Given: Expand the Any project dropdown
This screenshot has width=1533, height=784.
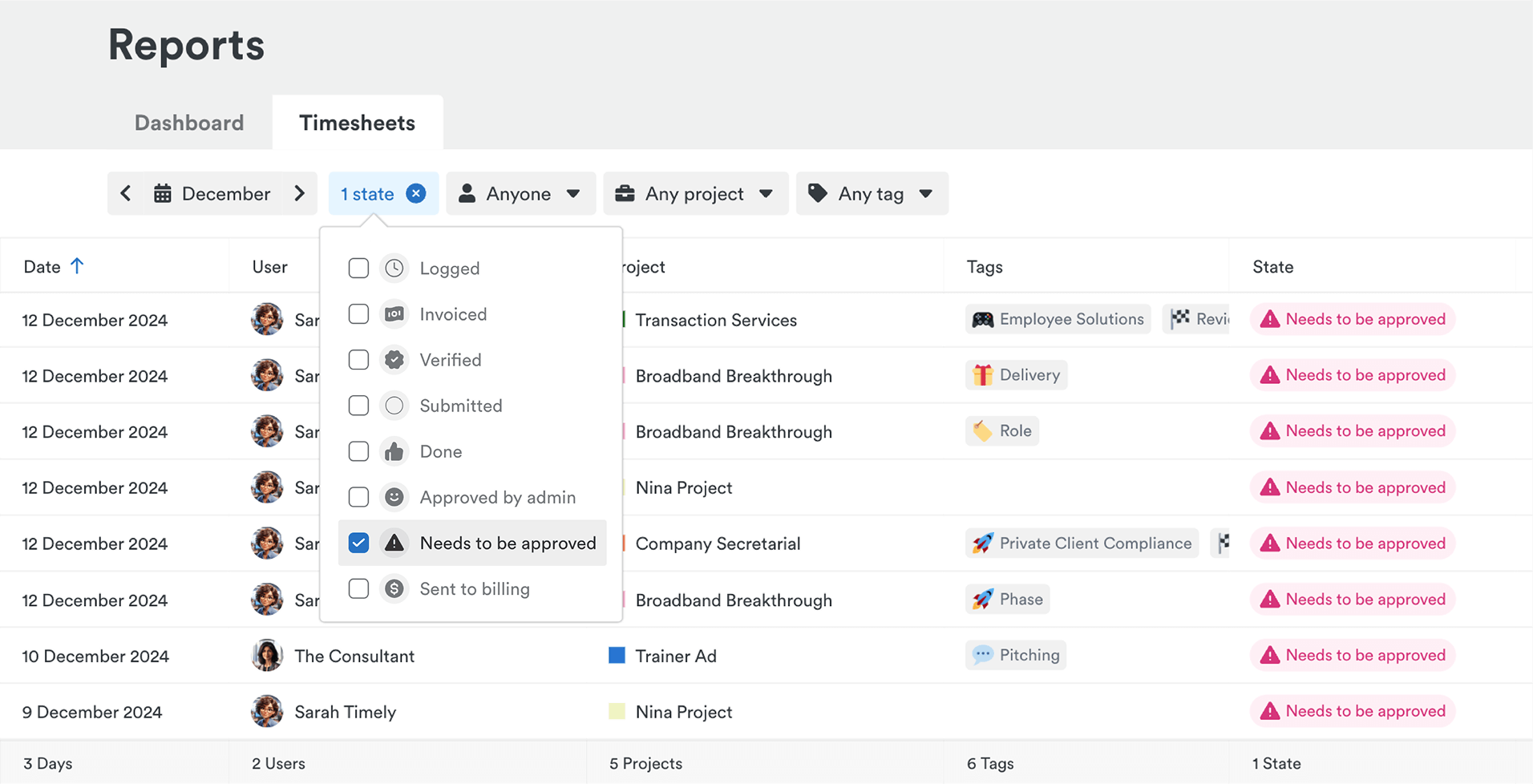Looking at the screenshot, I should 695,193.
